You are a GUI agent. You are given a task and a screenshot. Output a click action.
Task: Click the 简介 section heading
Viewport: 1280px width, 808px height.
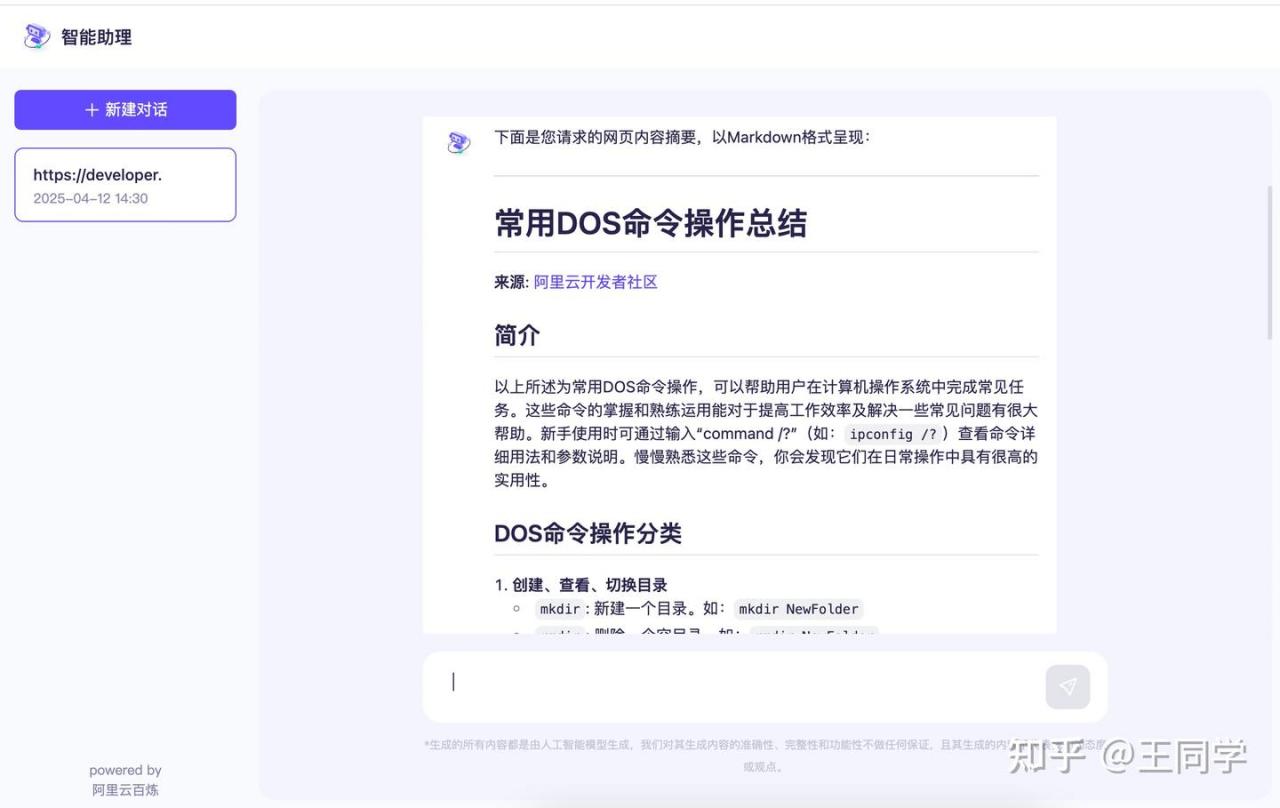(517, 335)
